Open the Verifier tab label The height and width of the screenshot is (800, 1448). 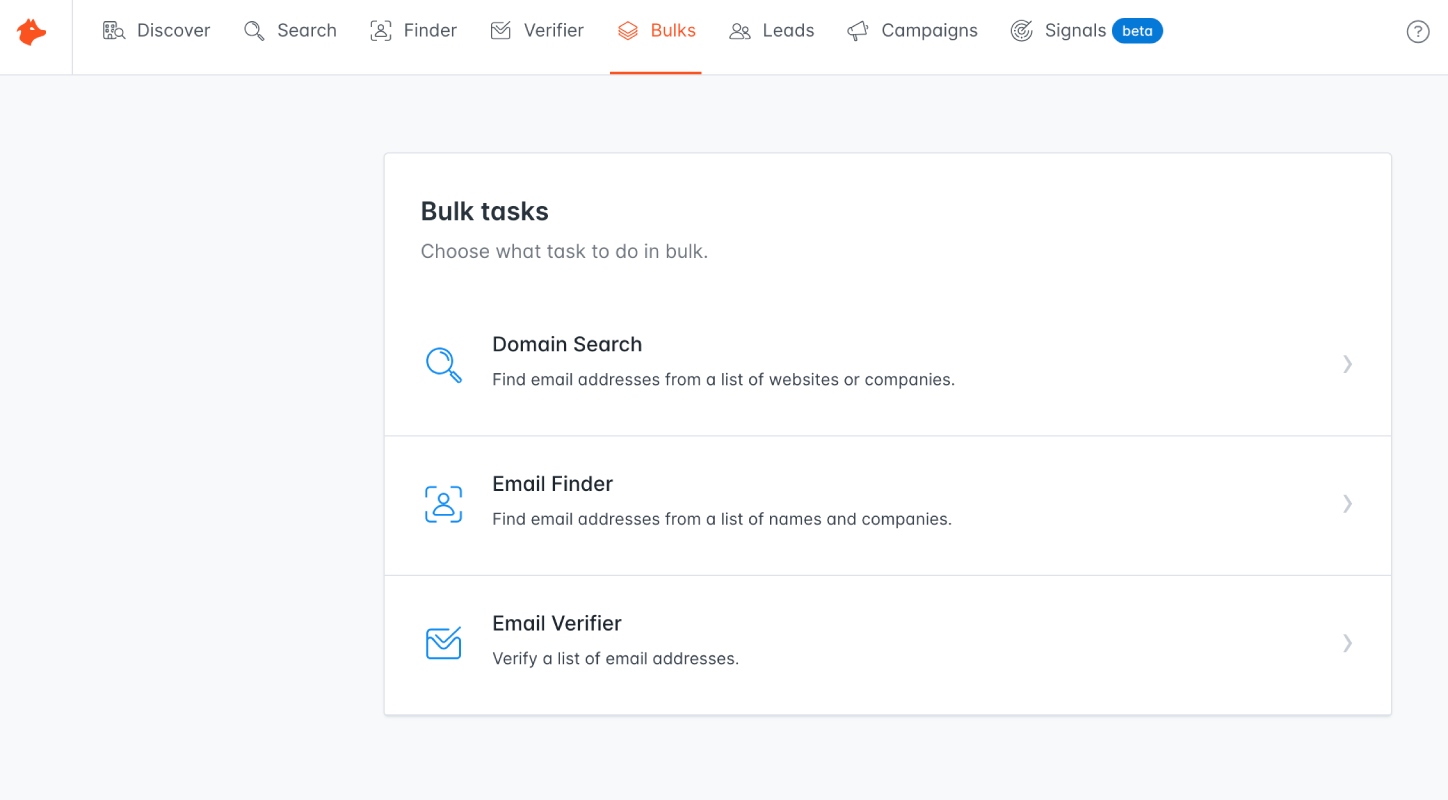pyautogui.click(x=554, y=31)
